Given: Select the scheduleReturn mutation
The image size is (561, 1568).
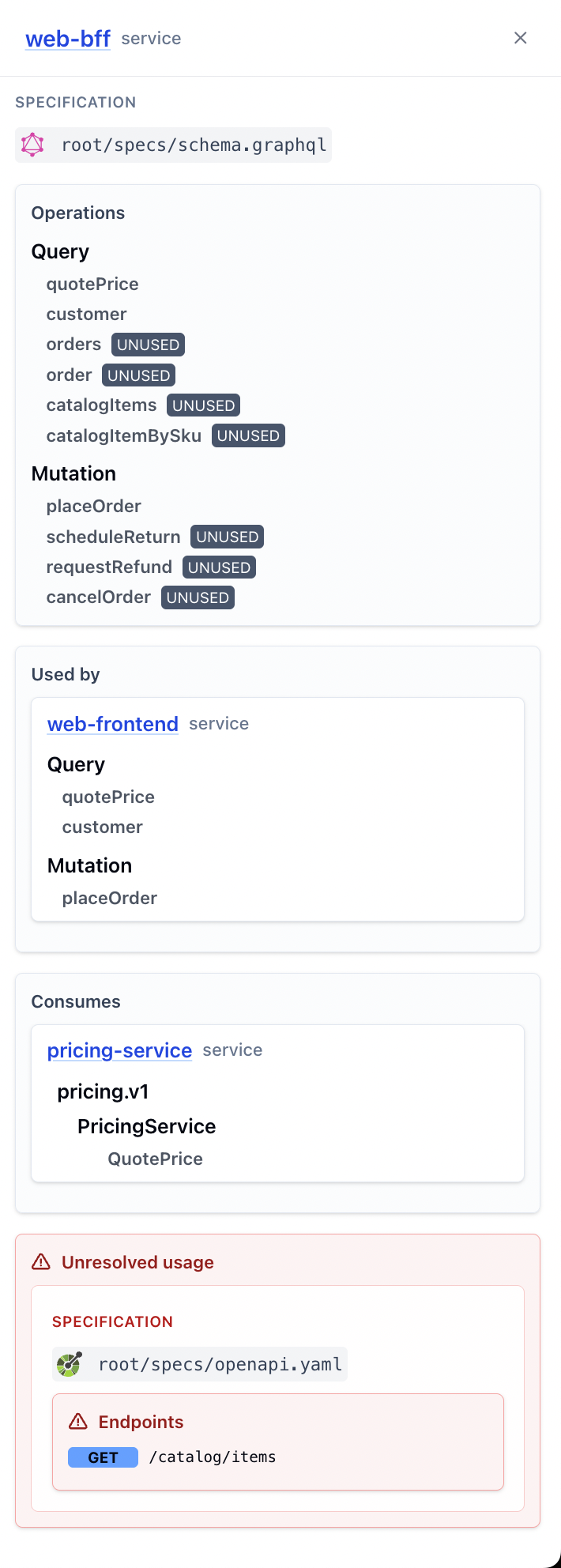Looking at the screenshot, I should tap(113, 537).
